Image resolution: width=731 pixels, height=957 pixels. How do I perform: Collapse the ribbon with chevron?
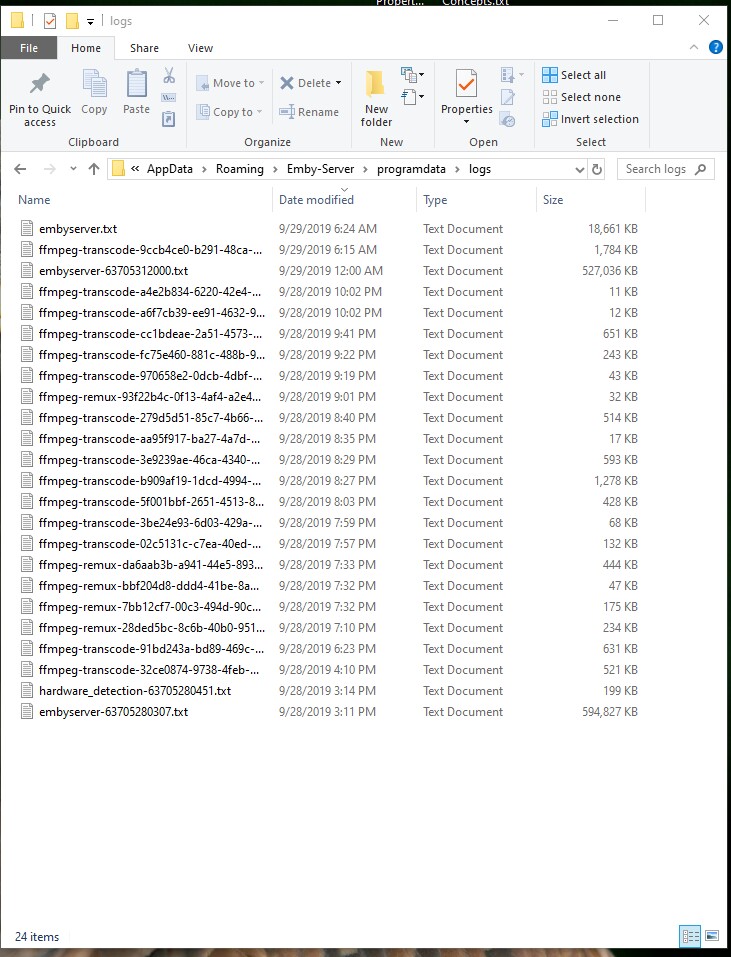[694, 48]
